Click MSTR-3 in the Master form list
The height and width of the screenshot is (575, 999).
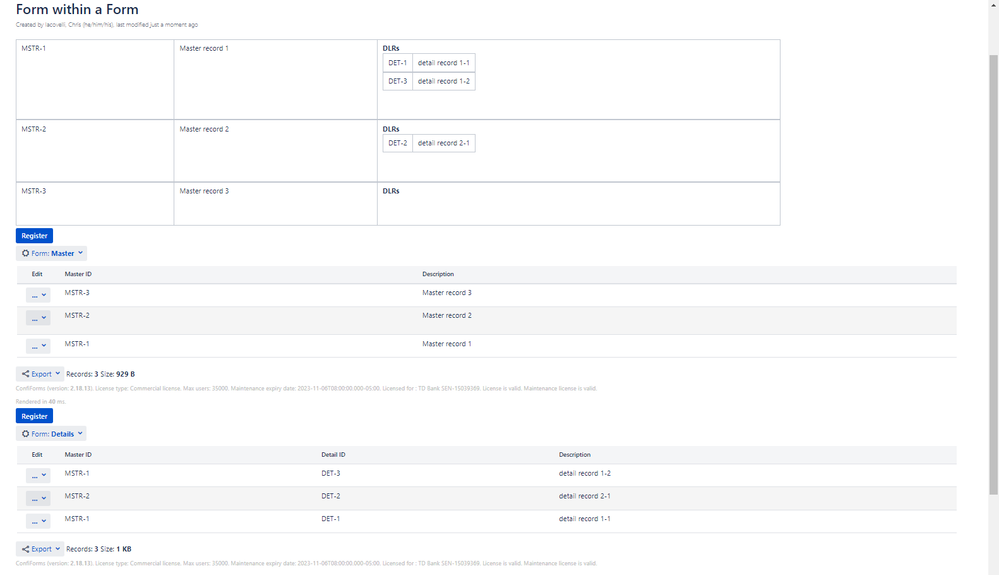click(x=77, y=293)
